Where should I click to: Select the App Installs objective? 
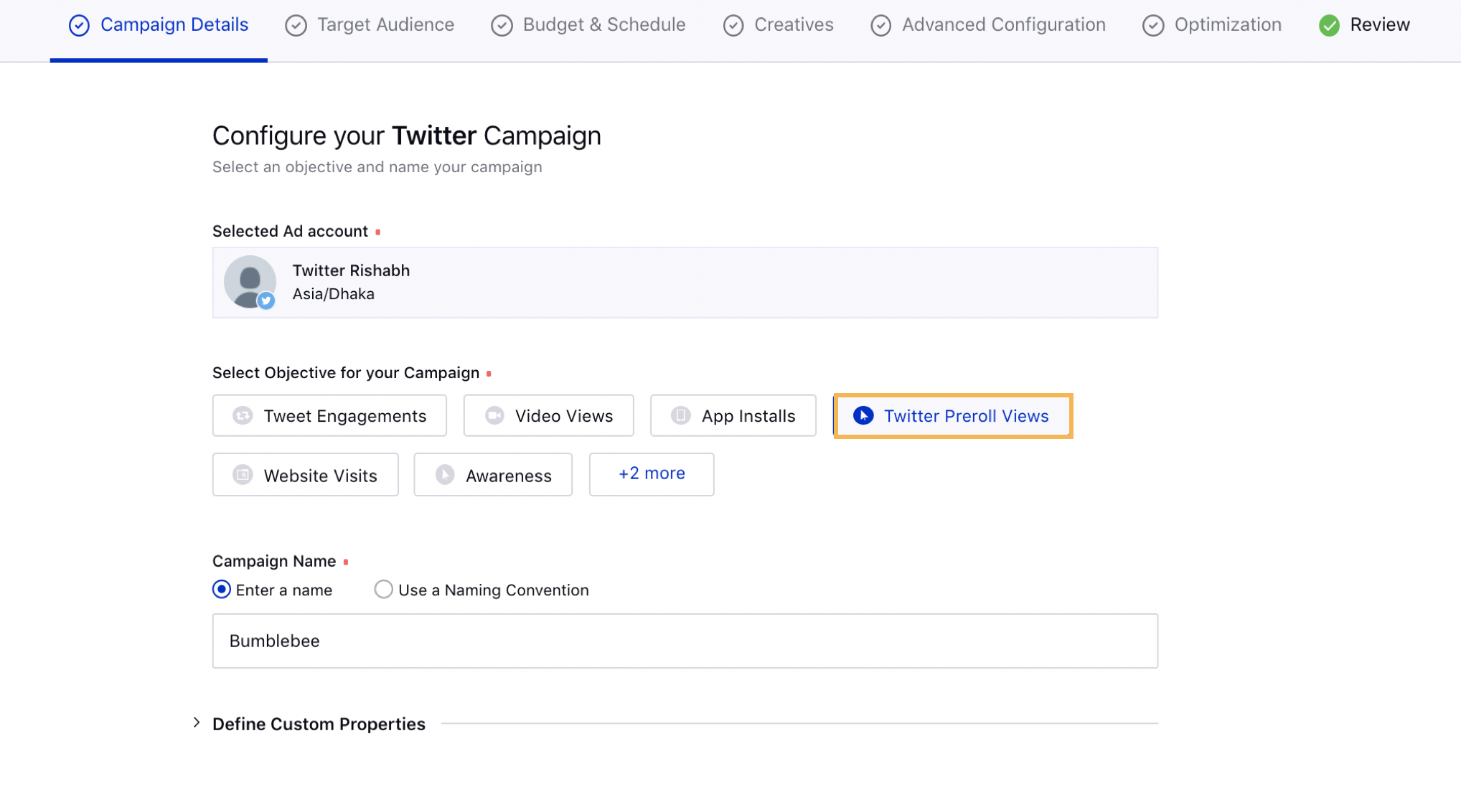tap(733, 416)
